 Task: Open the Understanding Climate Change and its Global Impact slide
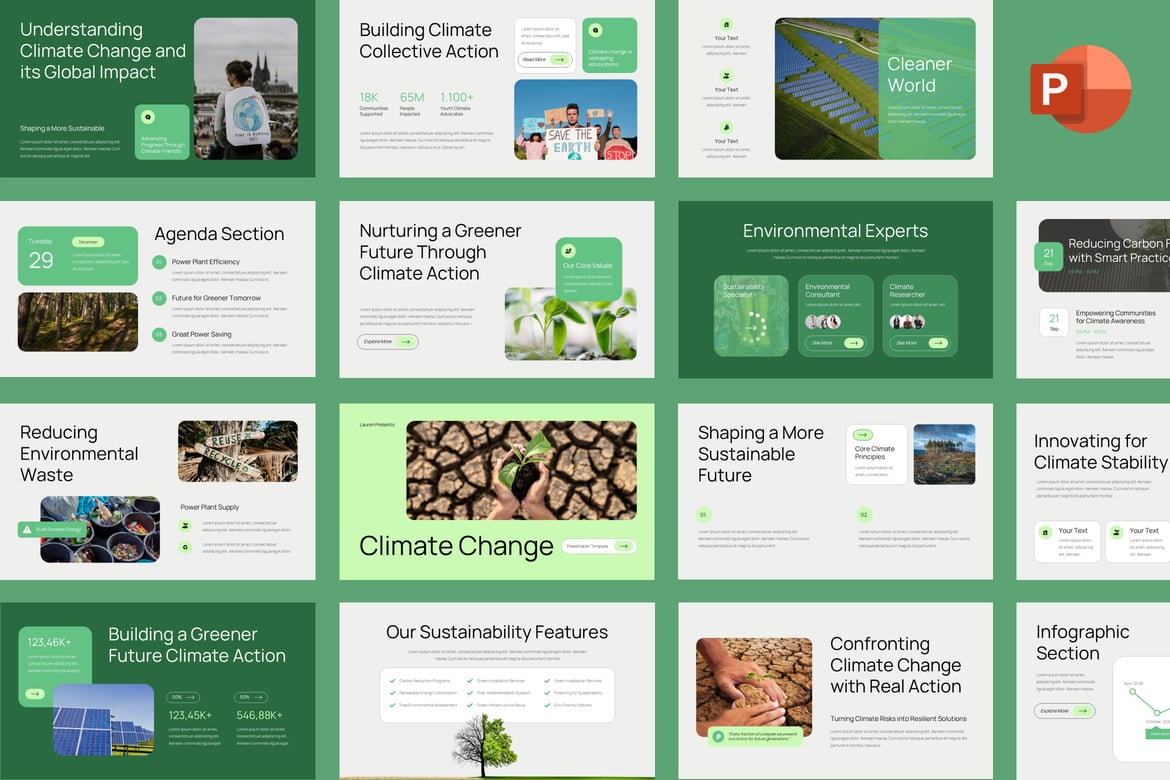pyautogui.click(x=157, y=89)
